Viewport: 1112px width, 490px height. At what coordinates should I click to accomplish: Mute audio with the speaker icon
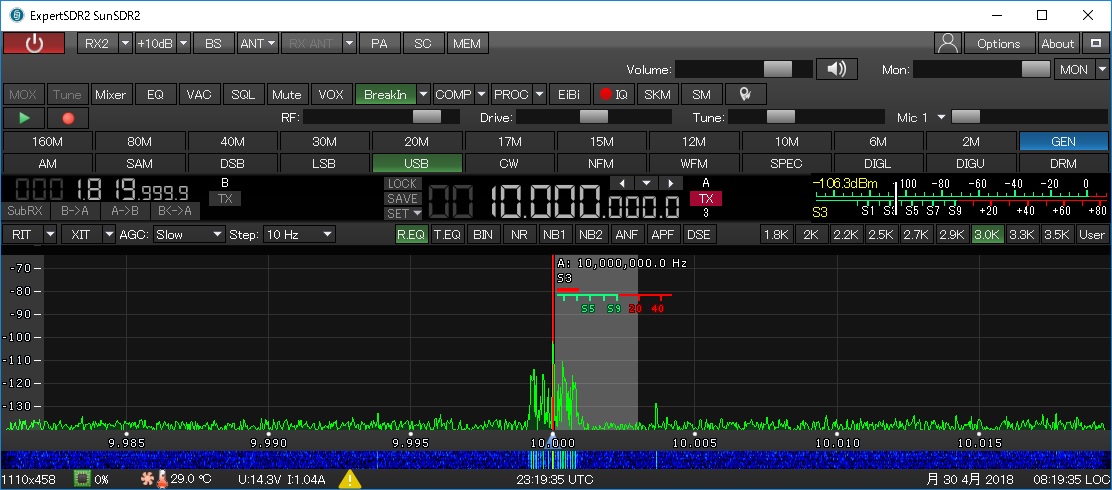tap(837, 69)
